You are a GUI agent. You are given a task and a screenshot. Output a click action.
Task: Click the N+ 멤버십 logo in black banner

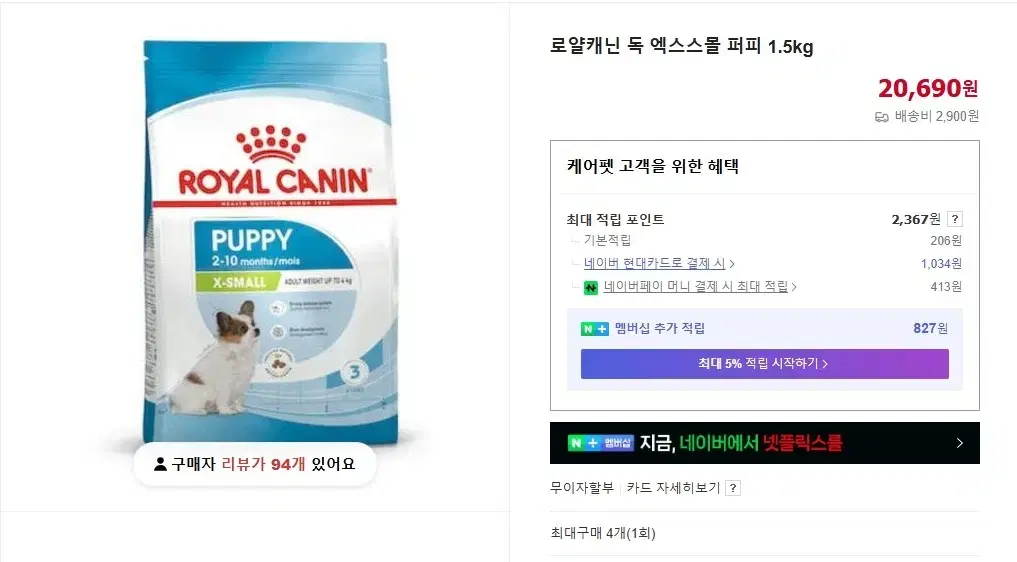[x=601, y=443]
